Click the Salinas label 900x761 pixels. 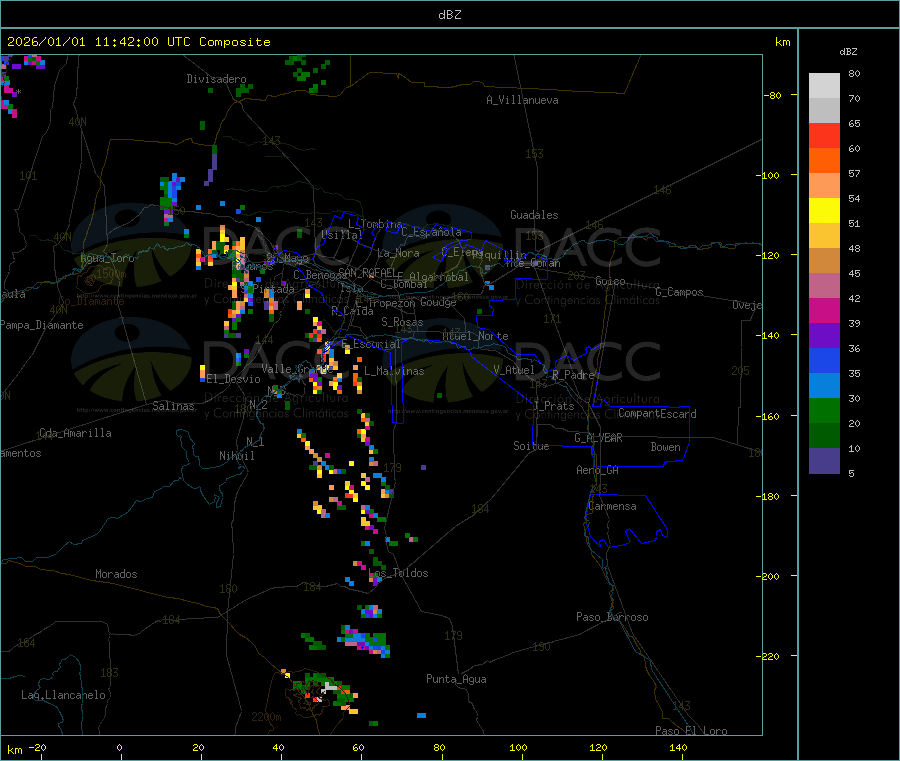click(x=173, y=406)
